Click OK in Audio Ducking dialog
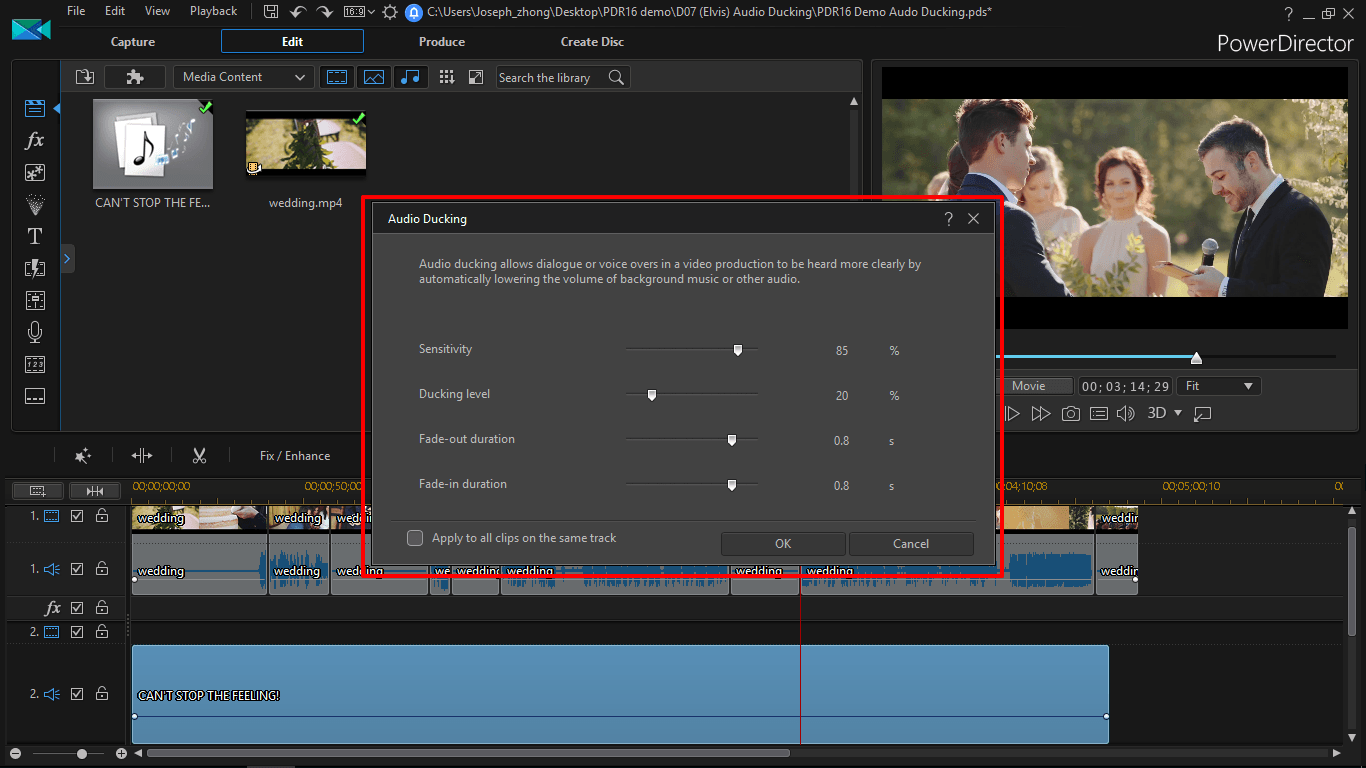 coord(783,544)
